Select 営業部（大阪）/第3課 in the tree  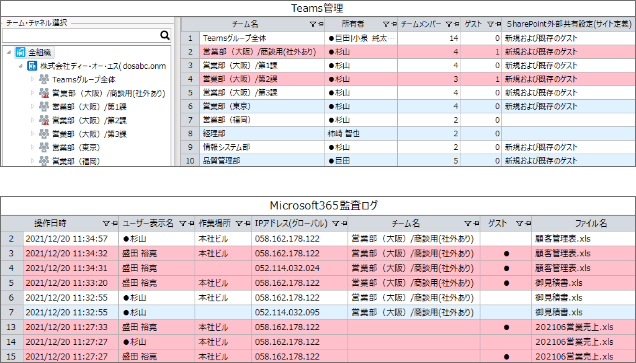[x=89, y=134]
